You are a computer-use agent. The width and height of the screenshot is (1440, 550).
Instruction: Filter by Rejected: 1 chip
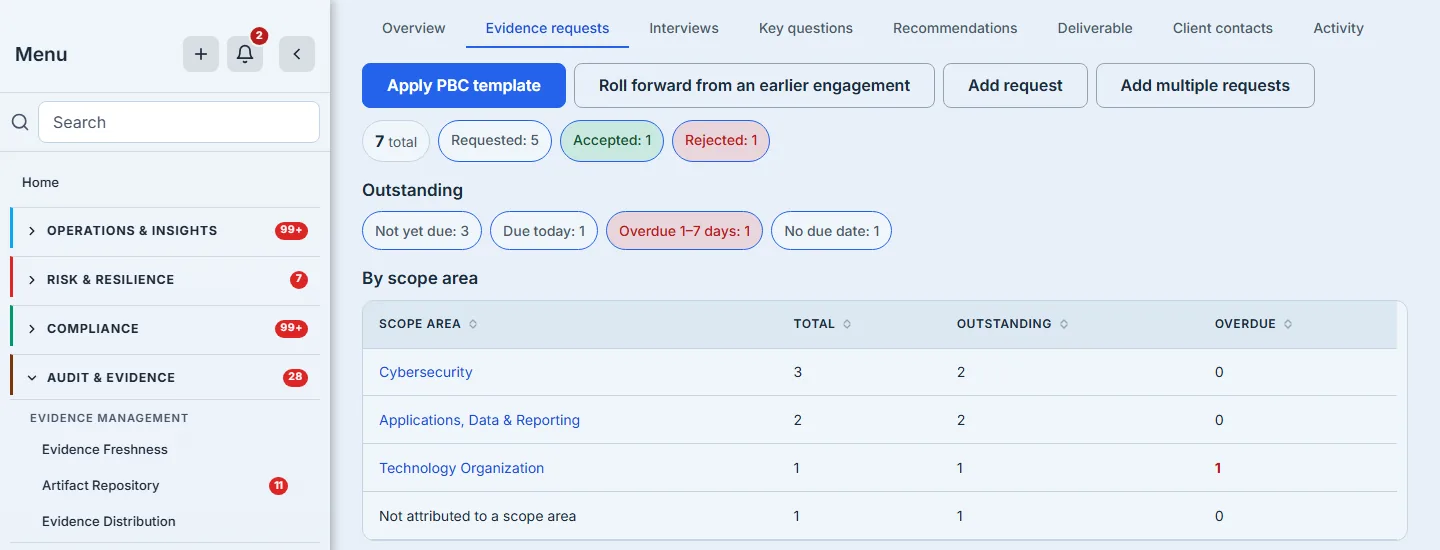tap(721, 141)
